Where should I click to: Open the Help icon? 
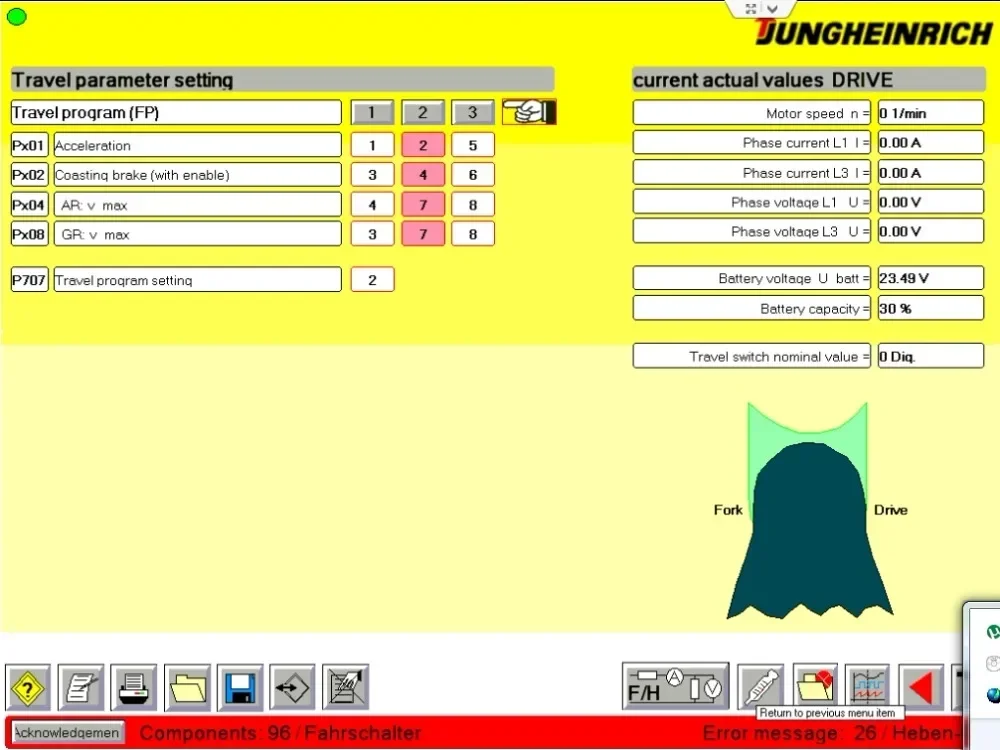pyautogui.click(x=27, y=687)
